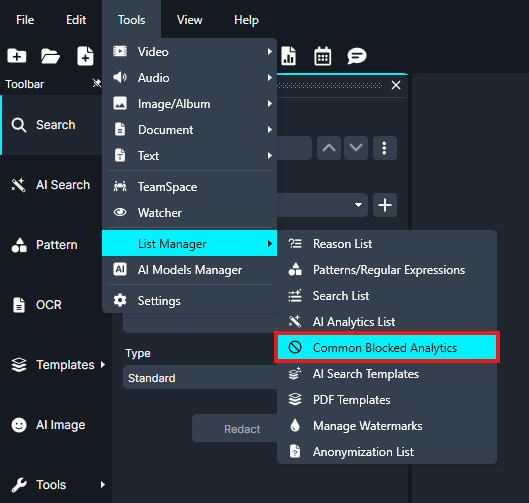Viewport: 529px width, 503px height.
Task: Select AI Search in the sidebar
Action: click(51, 185)
